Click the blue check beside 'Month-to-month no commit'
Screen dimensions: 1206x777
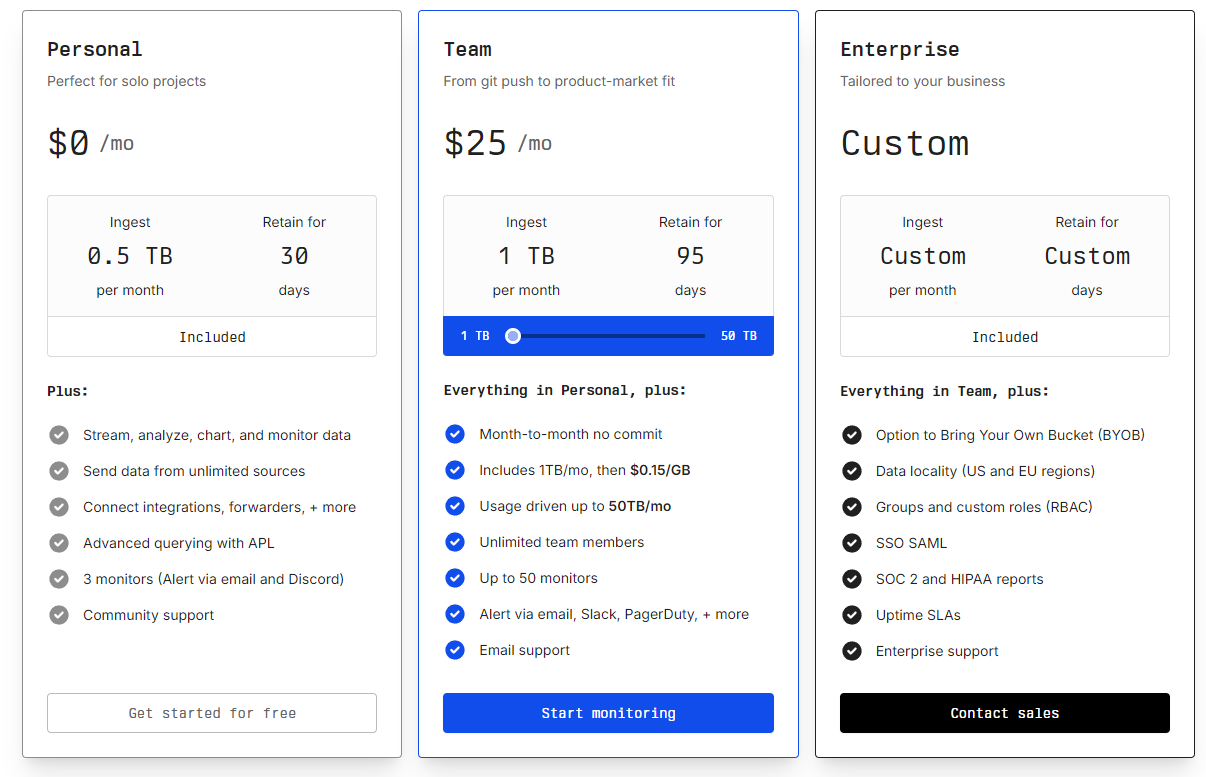(x=455, y=434)
